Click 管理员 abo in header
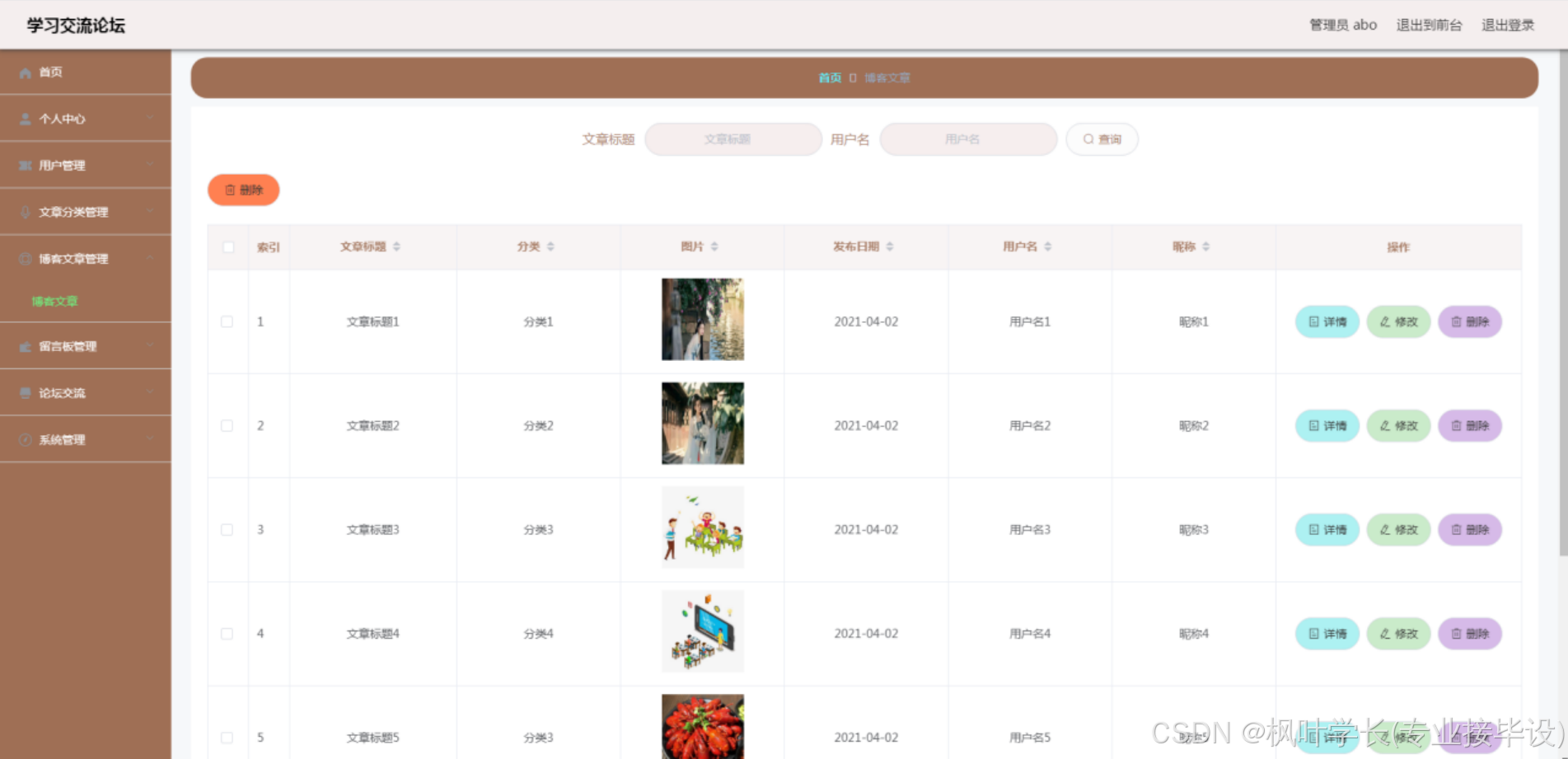Viewport: 1568px width, 759px height. click(x=1343, y=25)
